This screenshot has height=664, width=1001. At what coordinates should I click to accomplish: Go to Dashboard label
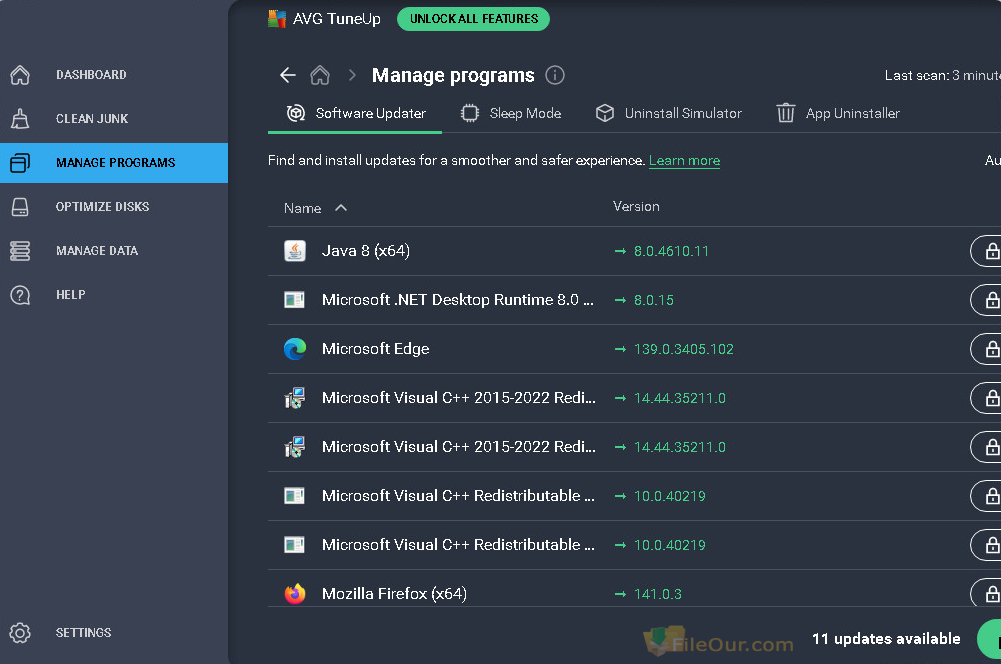(x=91, y=75)
